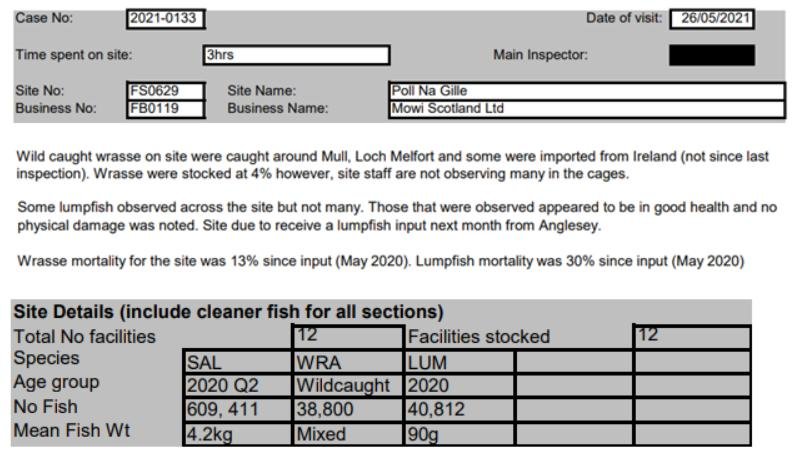Click the WRA species cell
796x459 pixels.
(x=347, y=361)
